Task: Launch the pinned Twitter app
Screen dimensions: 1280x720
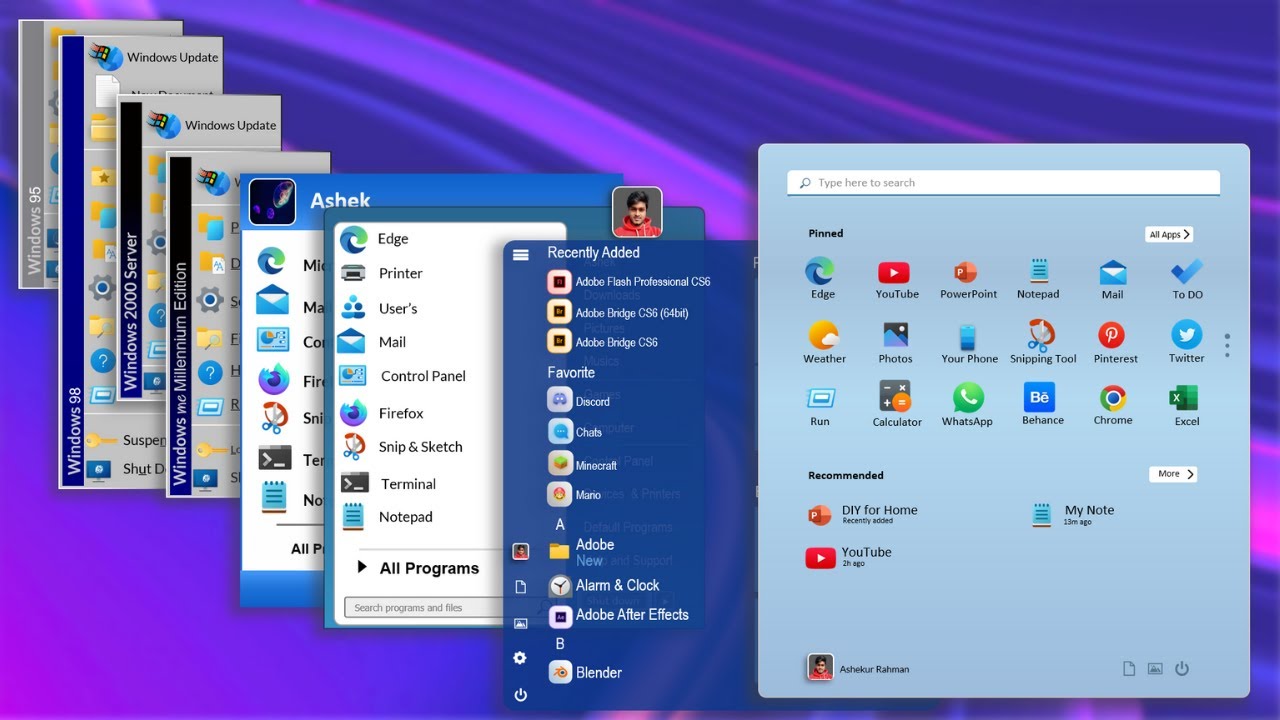Action: pyautogui.click(x=1186, y=342)
